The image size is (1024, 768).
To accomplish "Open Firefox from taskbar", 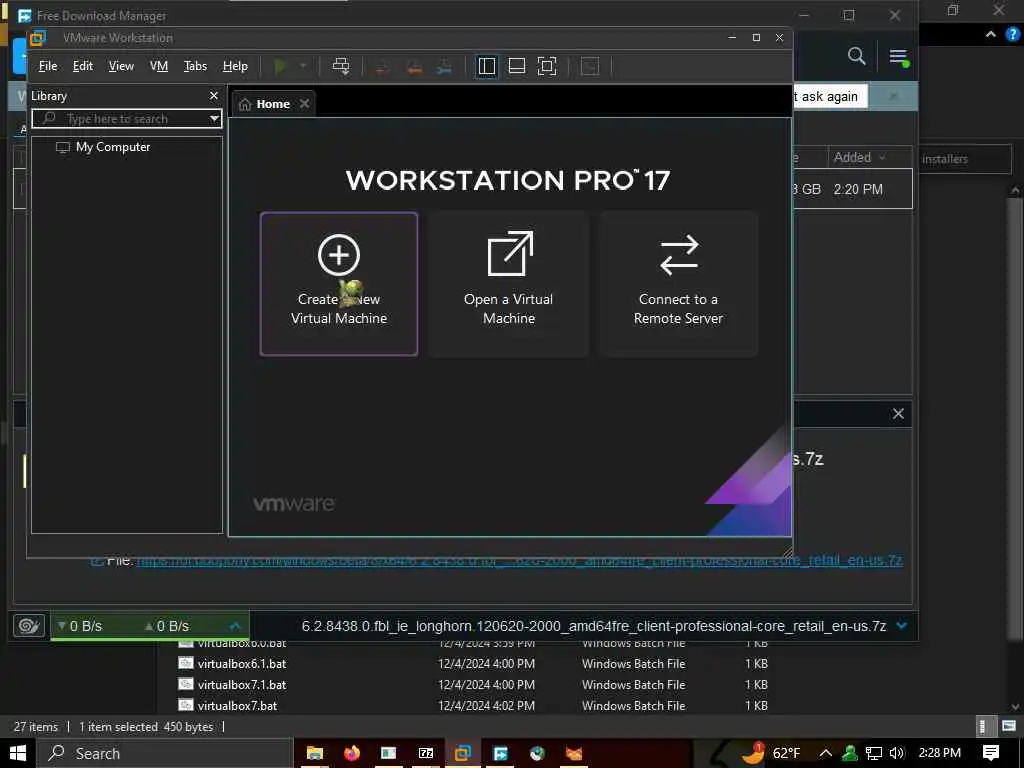I will [352, 753].
